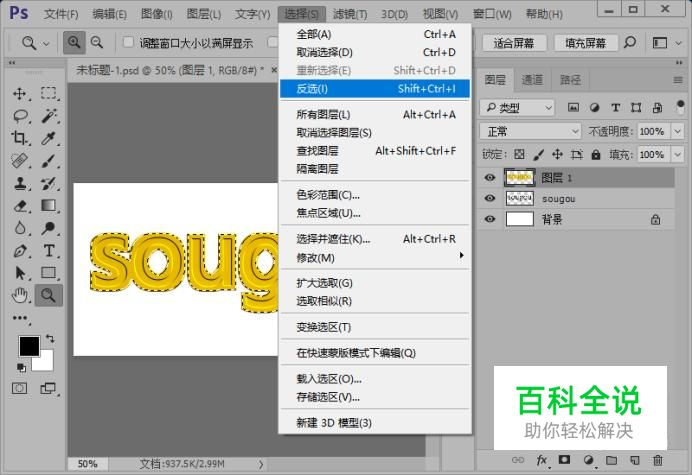Select the Blur tool
The image size is (692, 475).
click(x=20, y=228)
